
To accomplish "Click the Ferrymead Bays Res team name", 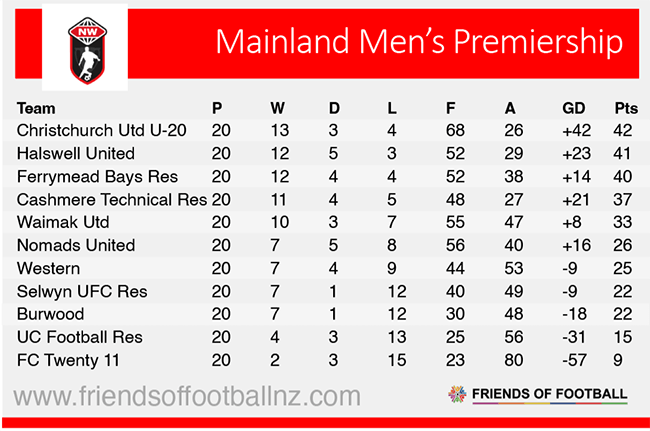I will pos(88,177).
